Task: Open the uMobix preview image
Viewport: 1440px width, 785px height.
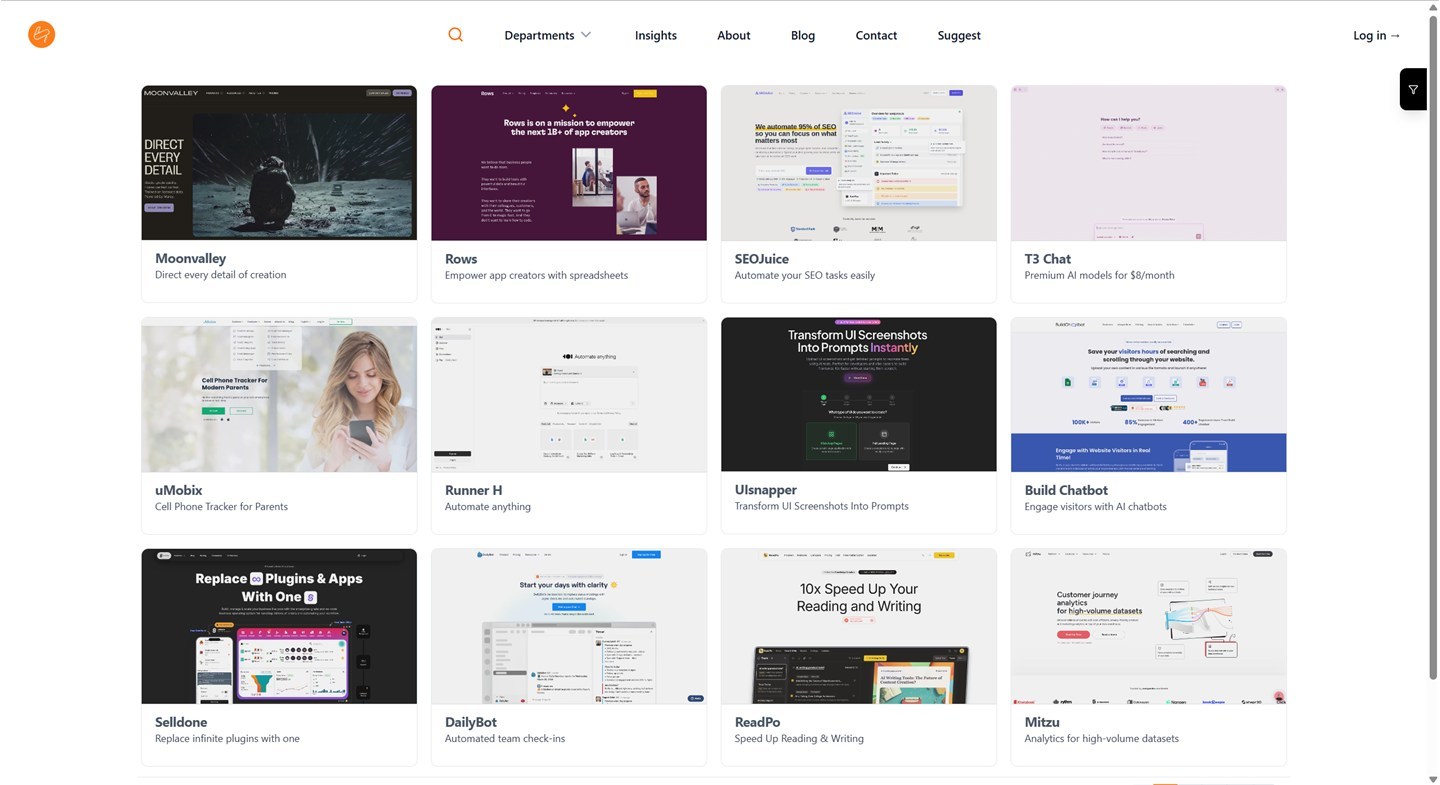Action: 279,394
